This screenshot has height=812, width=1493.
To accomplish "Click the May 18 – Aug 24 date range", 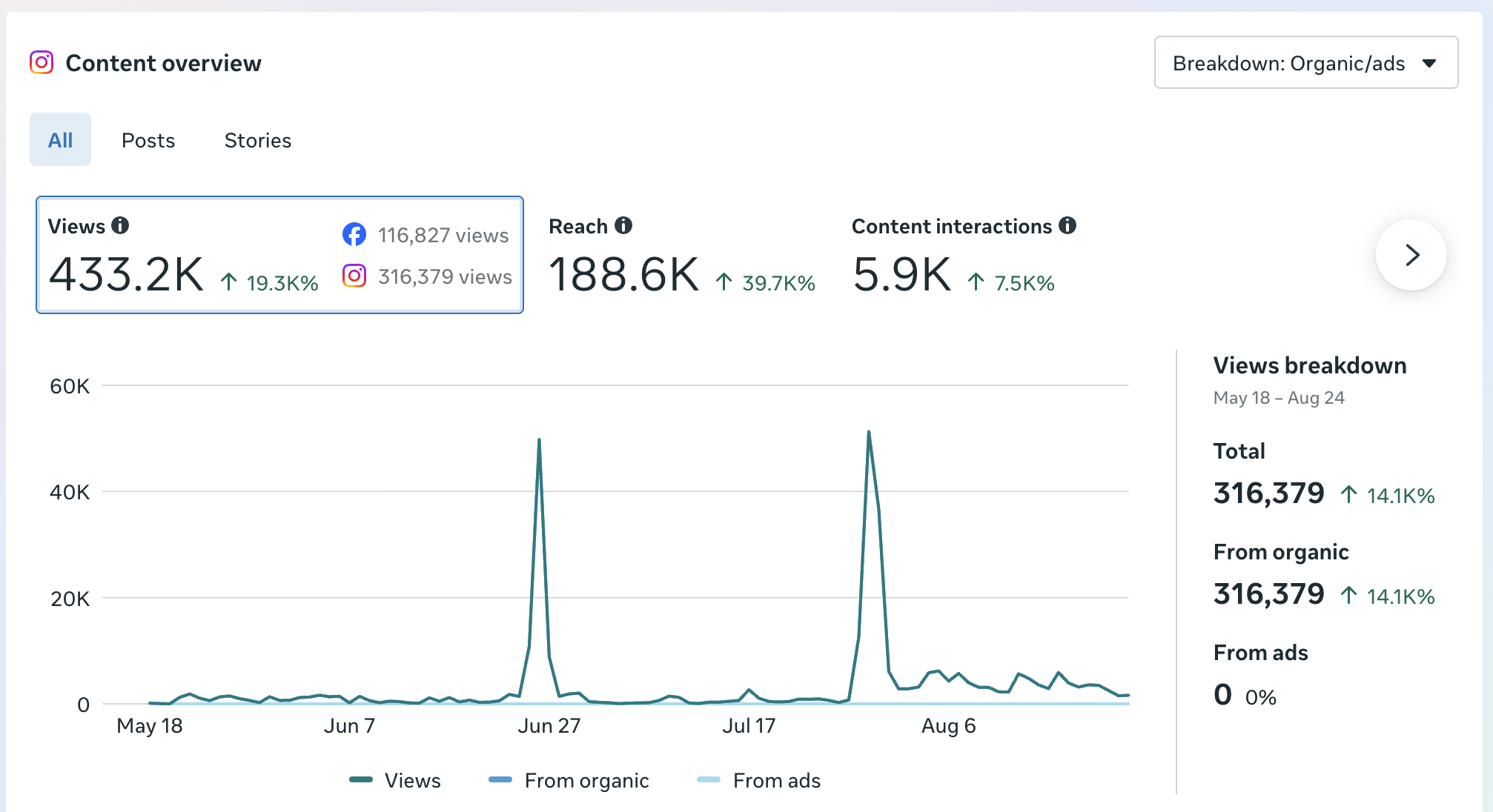I will click(x=1279, y=398).
